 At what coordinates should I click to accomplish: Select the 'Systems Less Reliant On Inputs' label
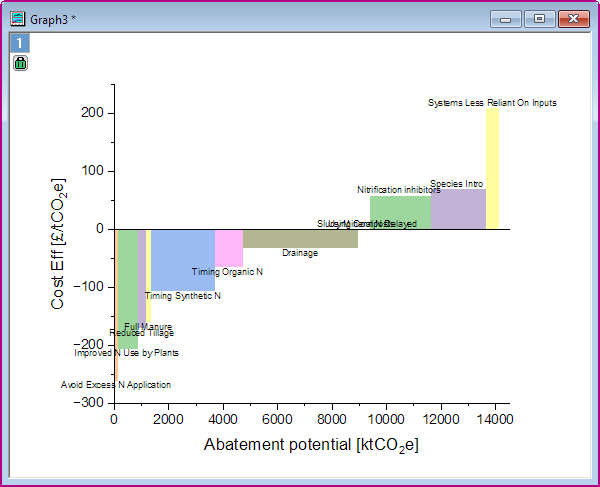tap(492, 103)
